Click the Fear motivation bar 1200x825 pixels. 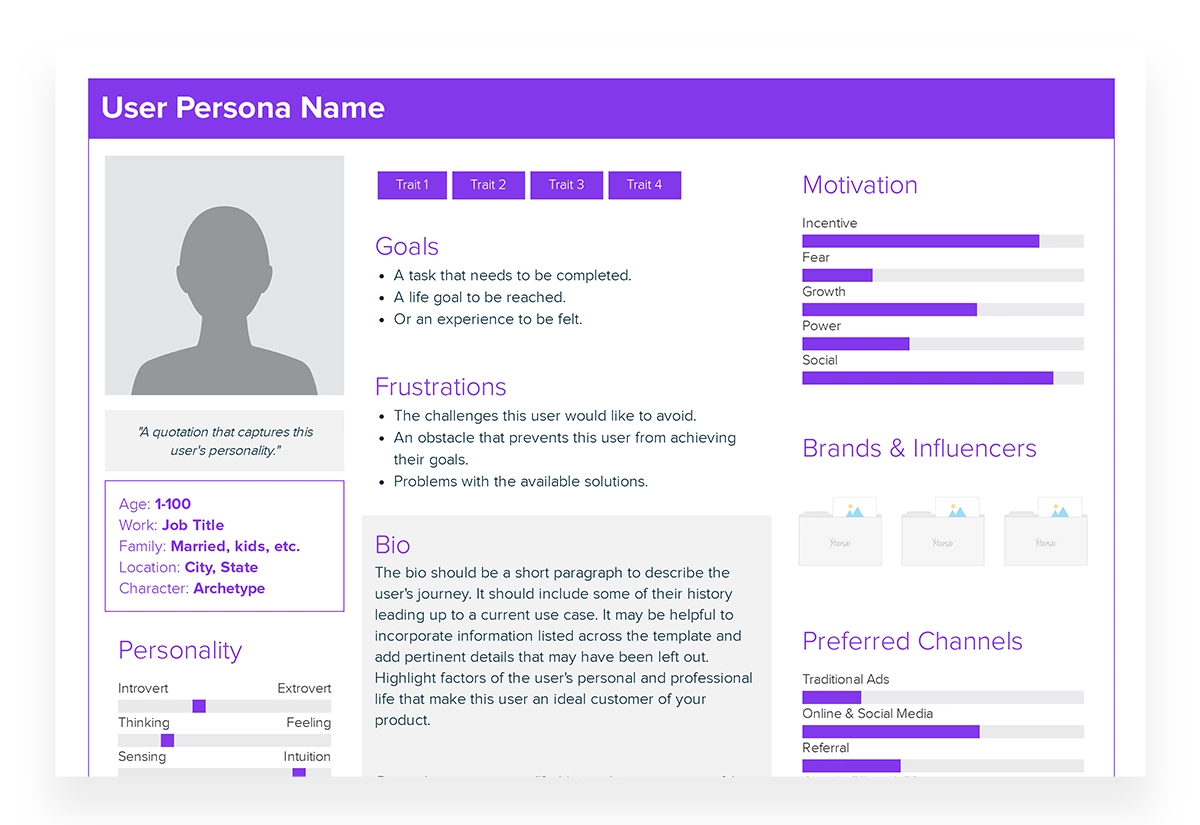tap(836, 274)
